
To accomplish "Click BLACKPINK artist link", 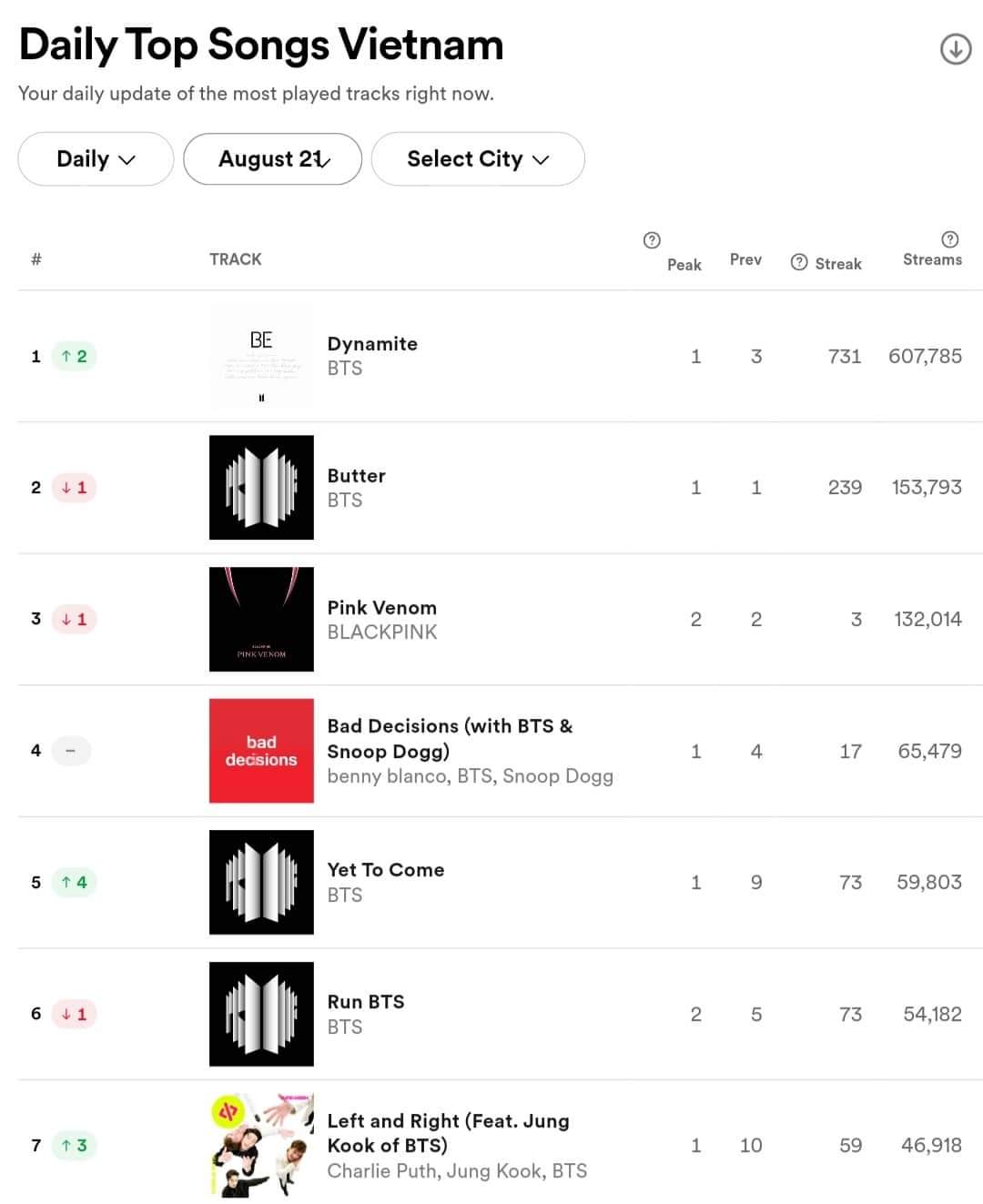I will [382, 632].
